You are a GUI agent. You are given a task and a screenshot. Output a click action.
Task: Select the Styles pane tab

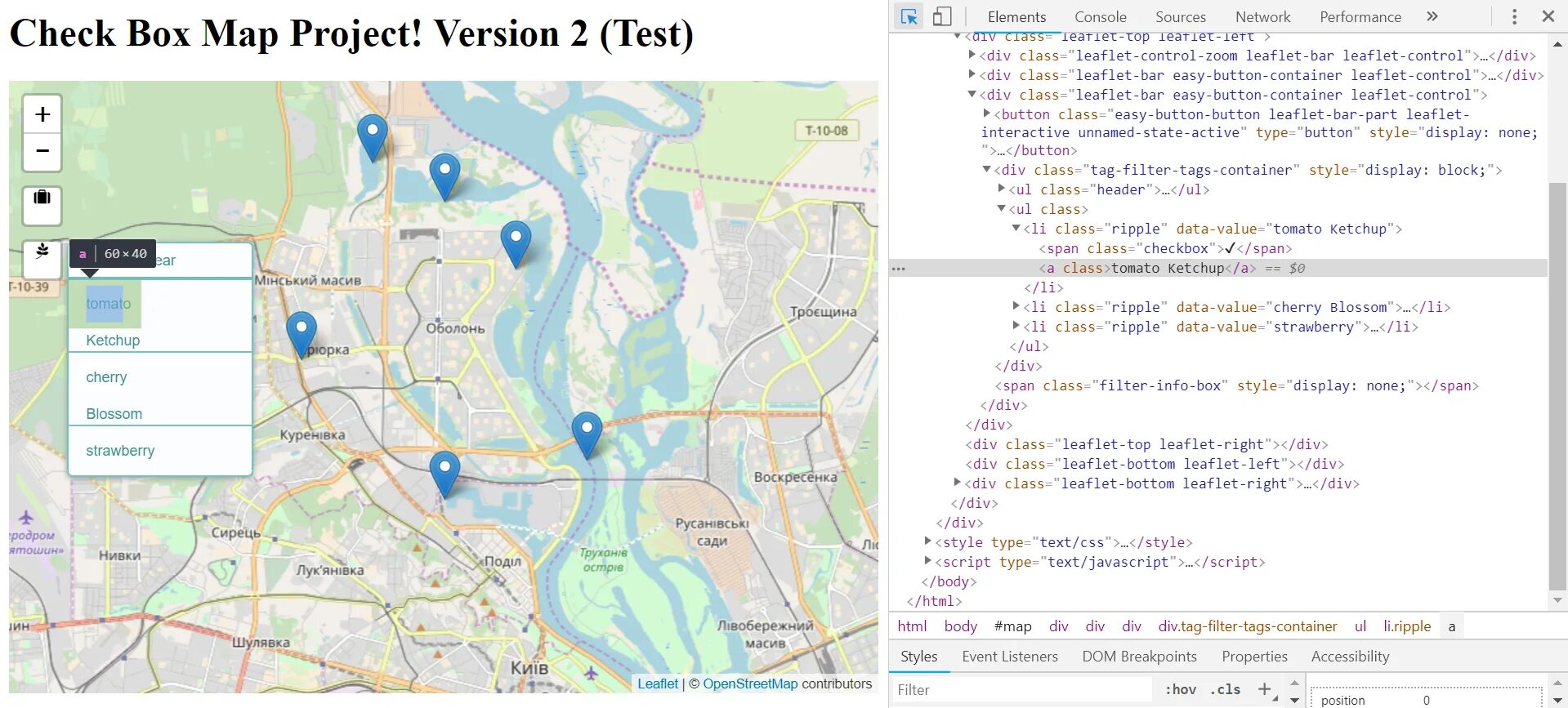918,657
